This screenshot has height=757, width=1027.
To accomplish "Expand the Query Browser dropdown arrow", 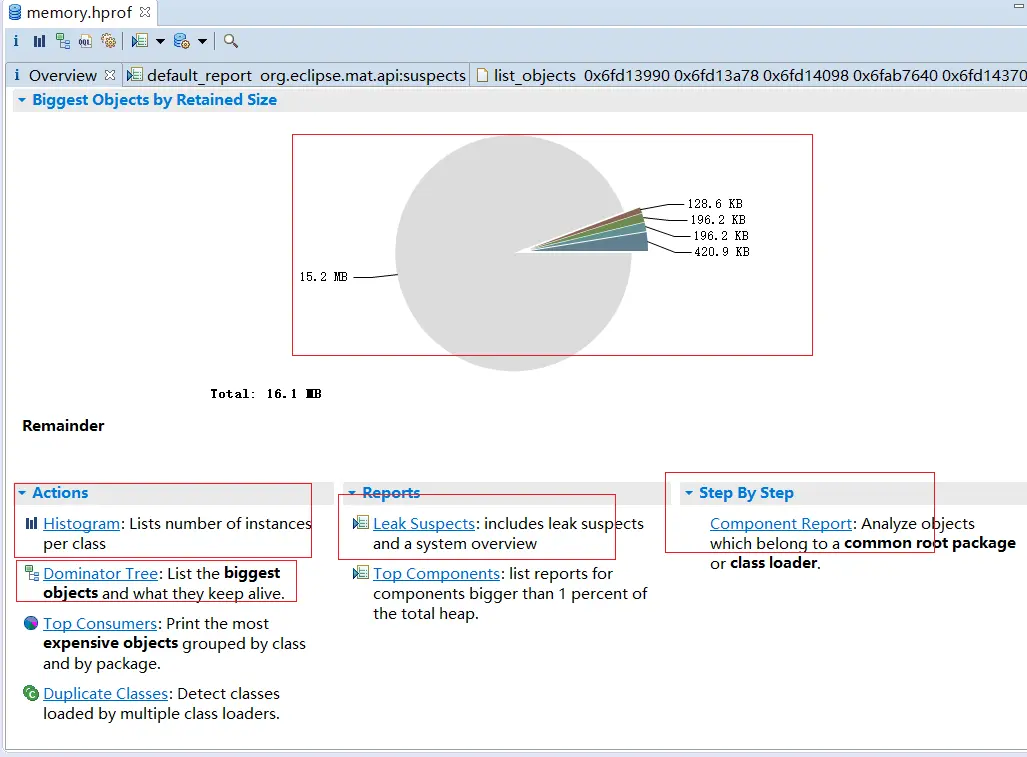I will tap(202, 41).
